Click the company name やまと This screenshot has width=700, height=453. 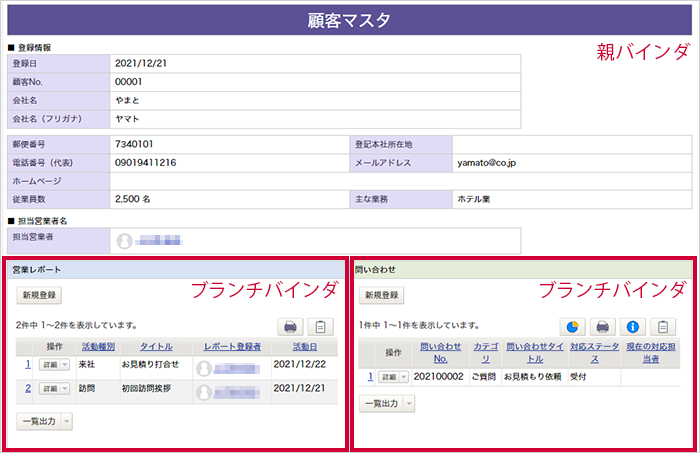(x=127, y=101)
